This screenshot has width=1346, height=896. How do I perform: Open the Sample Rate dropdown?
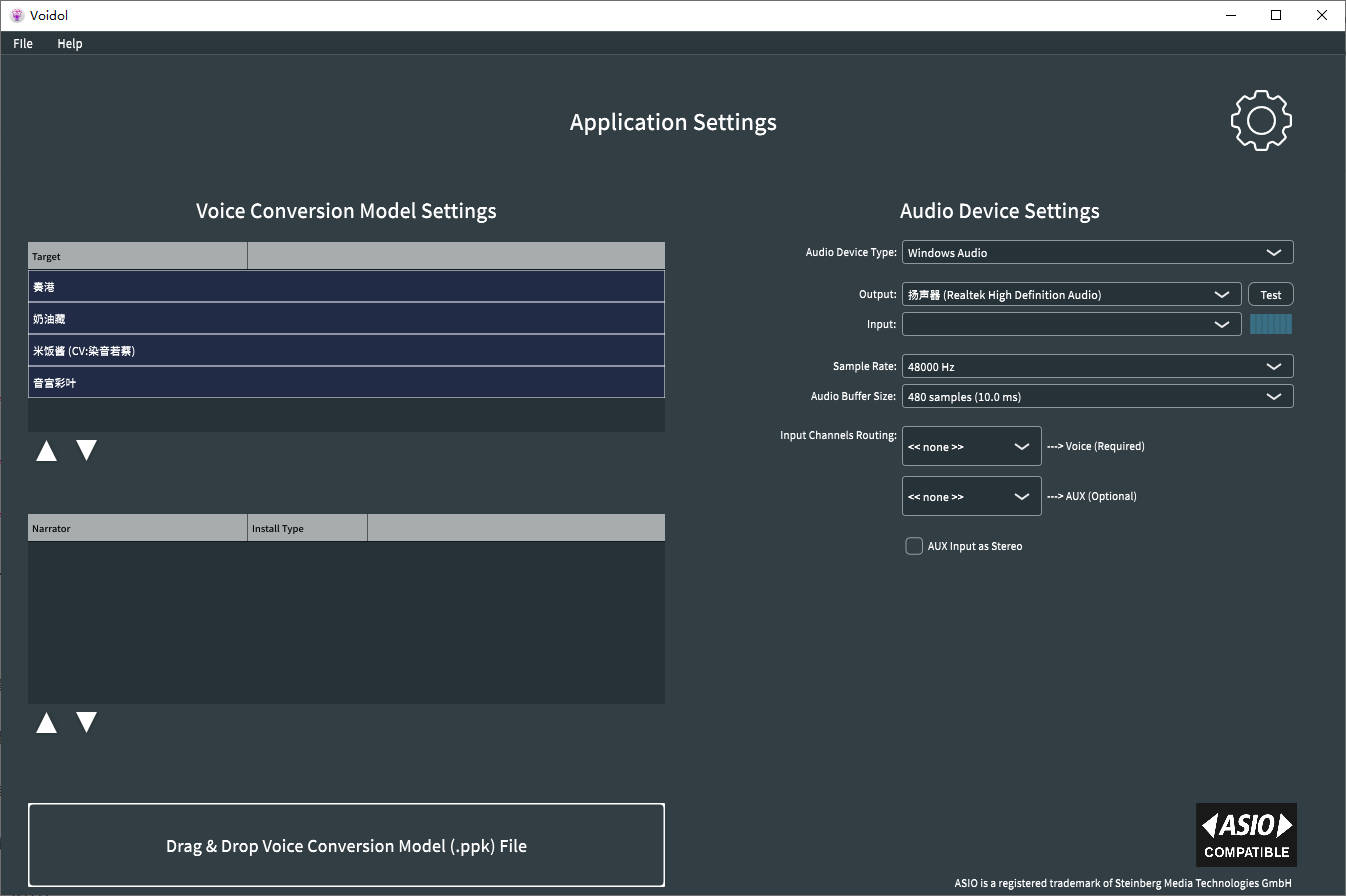(1097, 367)
